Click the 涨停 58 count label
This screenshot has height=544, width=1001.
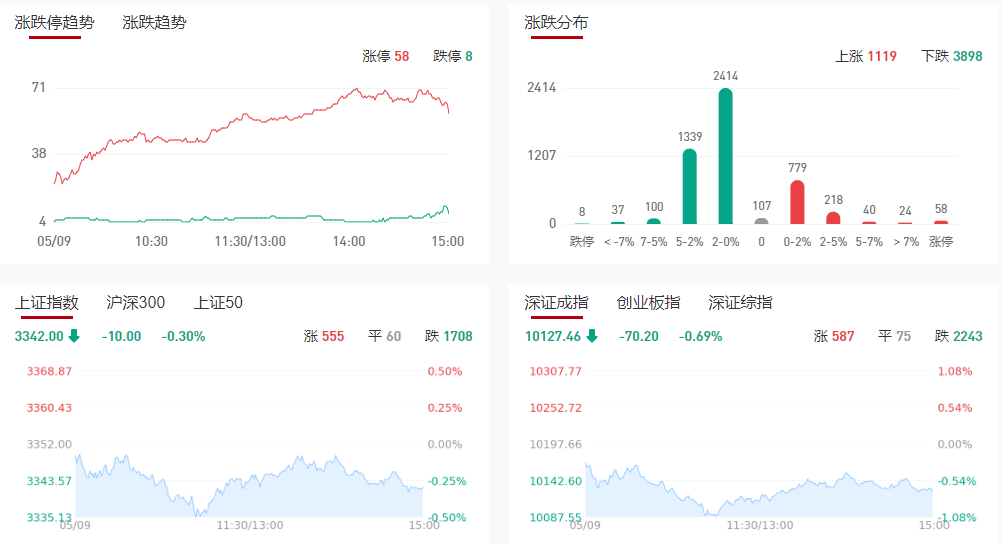386,56
